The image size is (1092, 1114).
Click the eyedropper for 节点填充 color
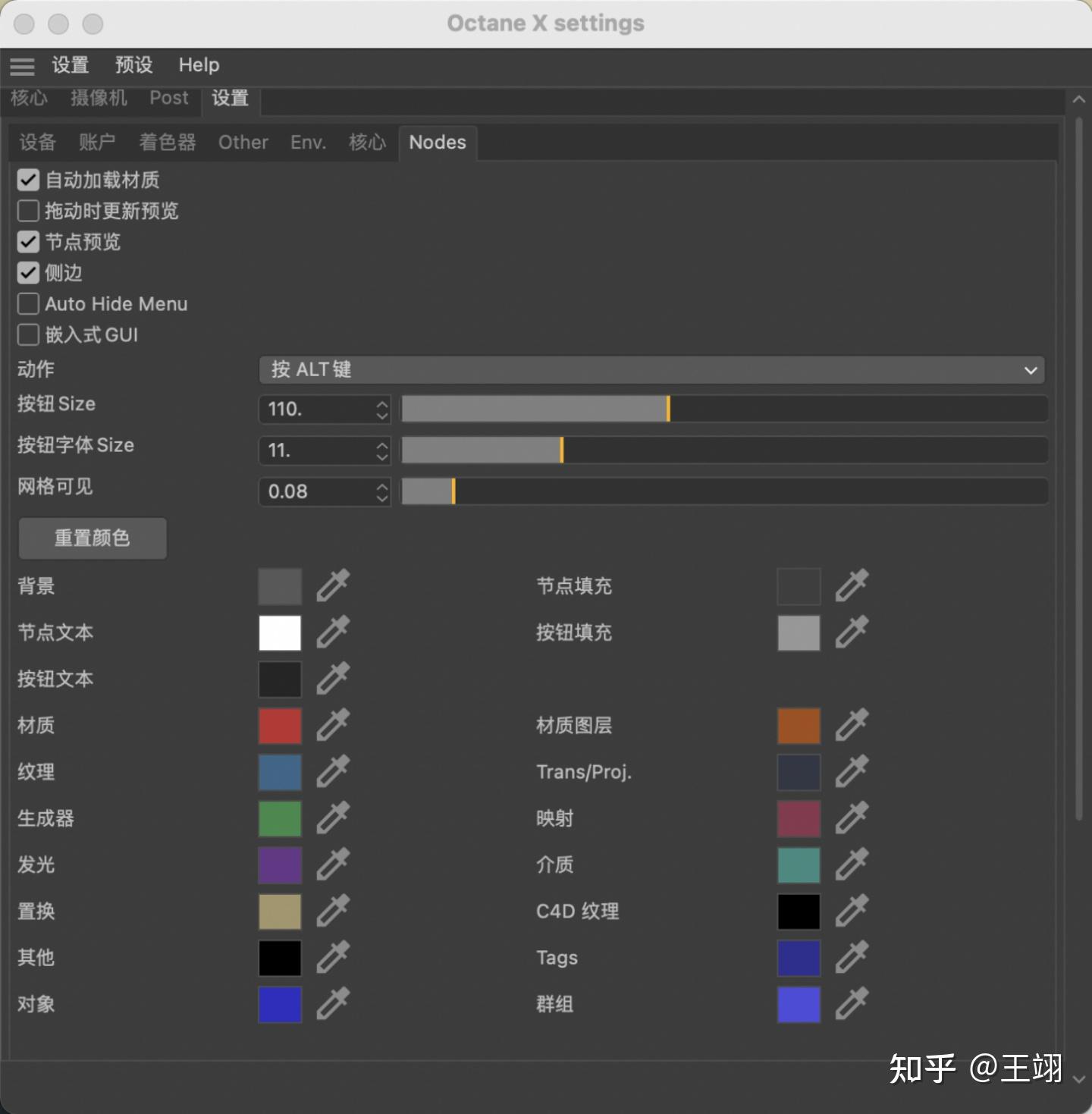[852, 585]
